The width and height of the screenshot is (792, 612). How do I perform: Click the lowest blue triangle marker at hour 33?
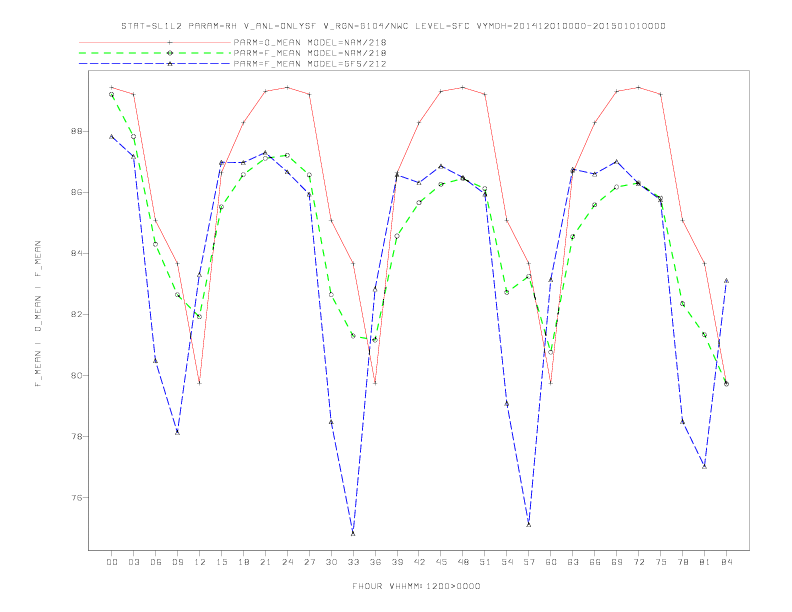(x=353, y=533)
